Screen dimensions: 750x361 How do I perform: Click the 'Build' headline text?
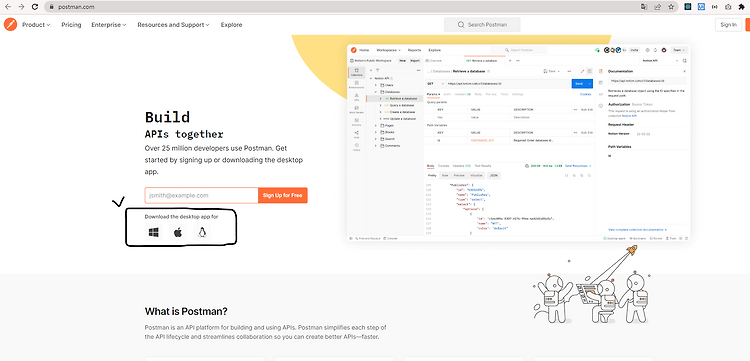coord(167,117)
